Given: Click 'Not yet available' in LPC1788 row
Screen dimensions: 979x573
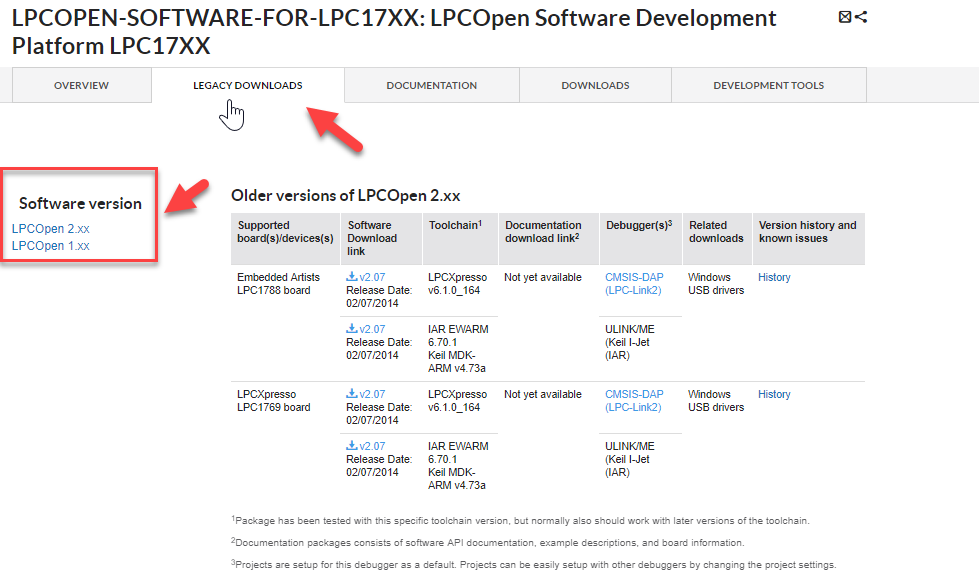Looking at the screenshot, I should 543,277.
